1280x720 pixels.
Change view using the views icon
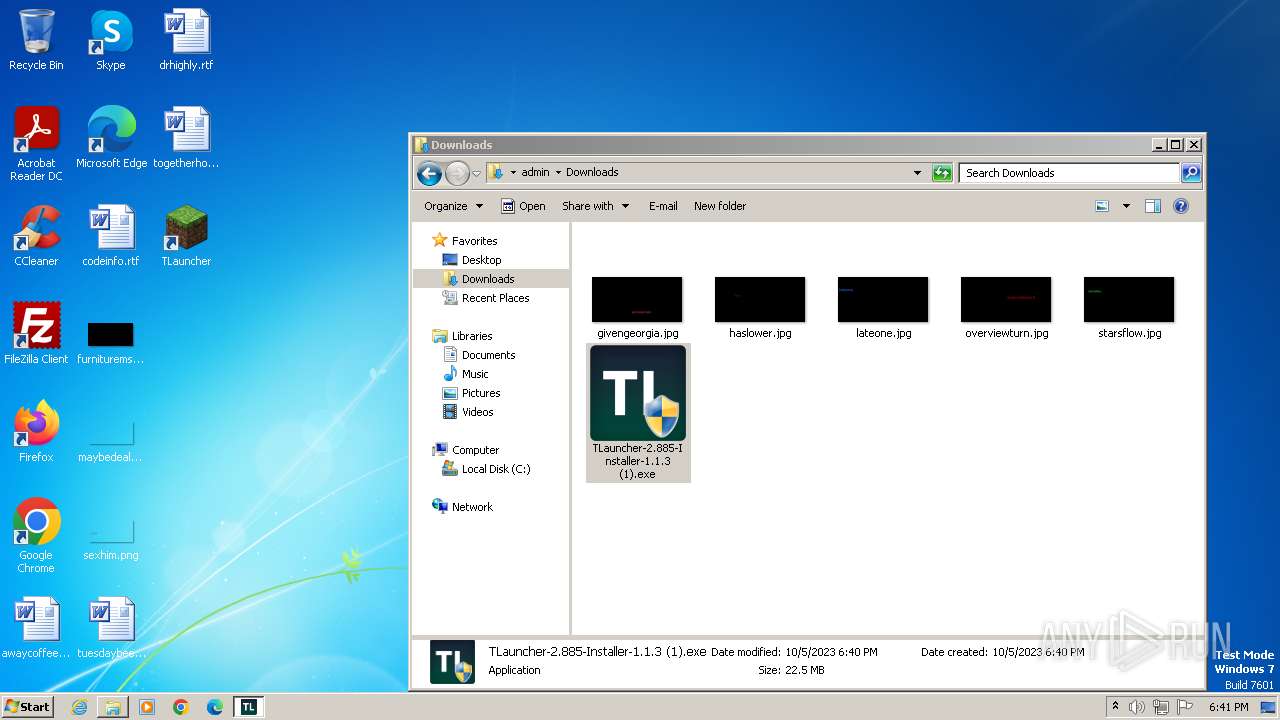(x=1102, y=206)
